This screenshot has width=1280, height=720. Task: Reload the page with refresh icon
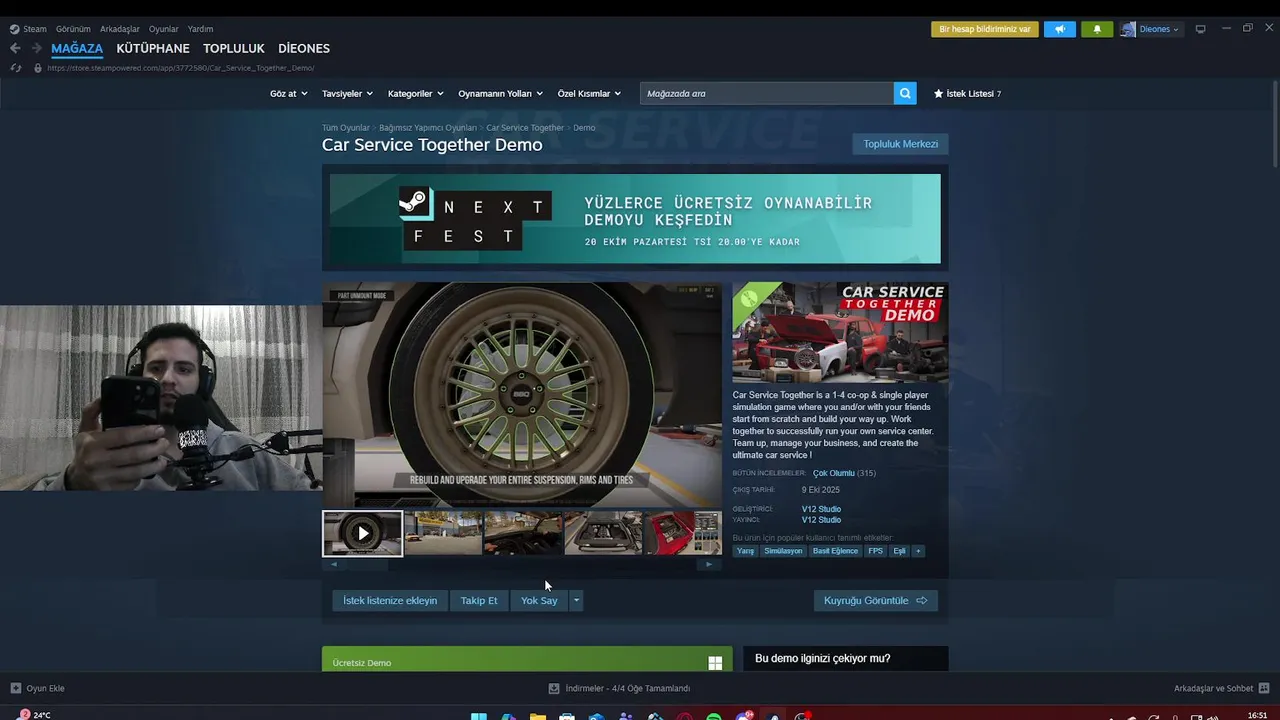click(15, 68)
